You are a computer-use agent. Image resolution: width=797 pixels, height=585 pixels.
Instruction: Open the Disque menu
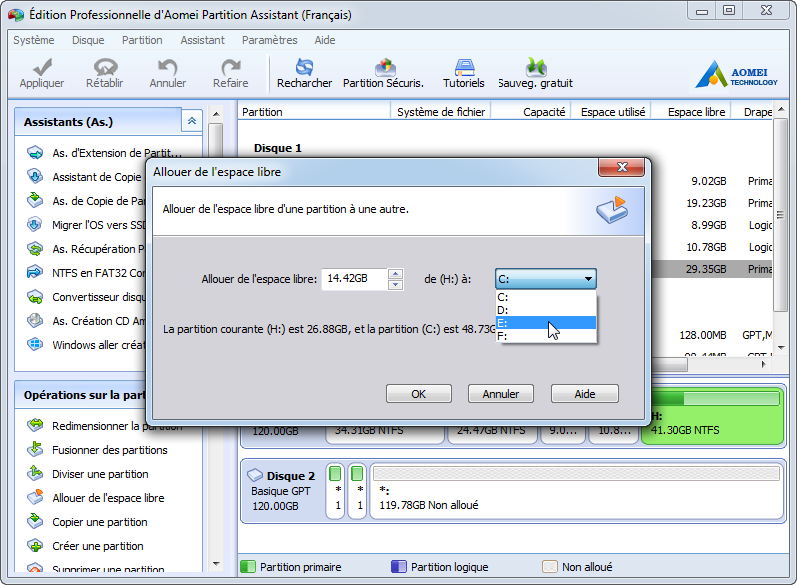(88, 40)
